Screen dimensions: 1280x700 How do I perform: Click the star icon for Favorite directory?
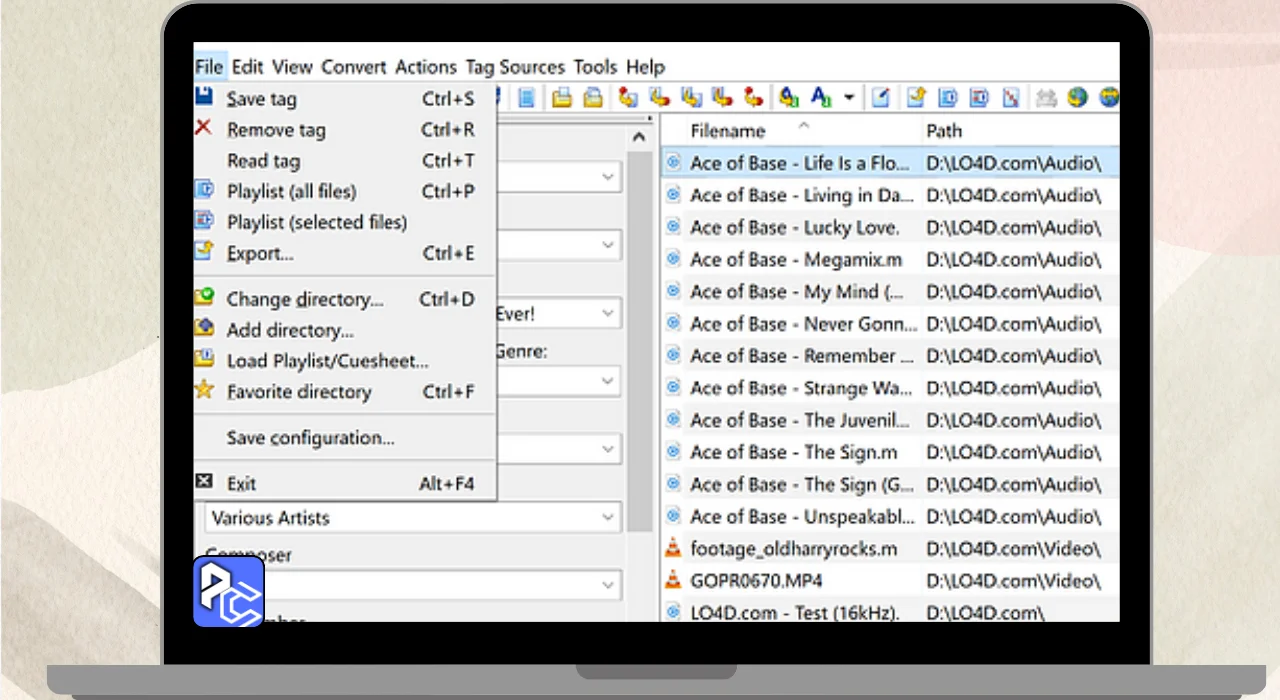coord(204,391)
